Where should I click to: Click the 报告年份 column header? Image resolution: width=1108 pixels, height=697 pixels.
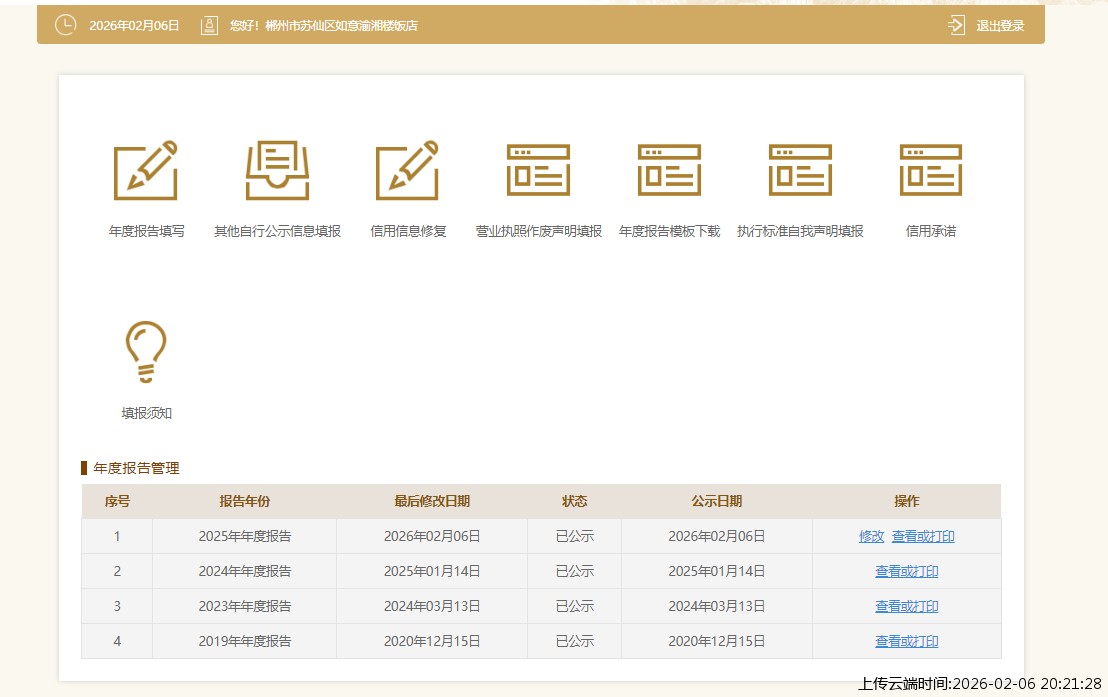point(244,501)
